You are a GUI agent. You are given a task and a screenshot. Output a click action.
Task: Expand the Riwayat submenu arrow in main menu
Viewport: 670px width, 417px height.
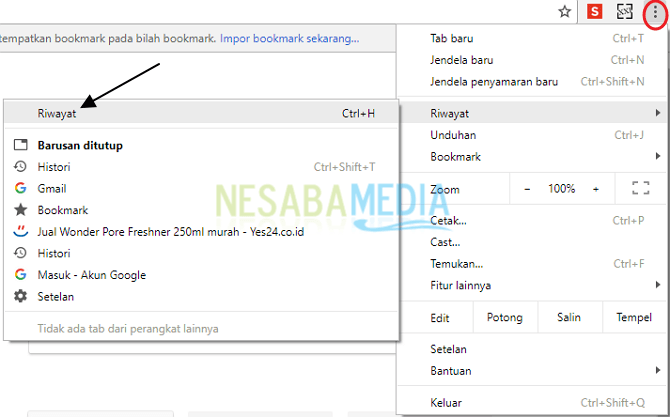click(658, 113)
